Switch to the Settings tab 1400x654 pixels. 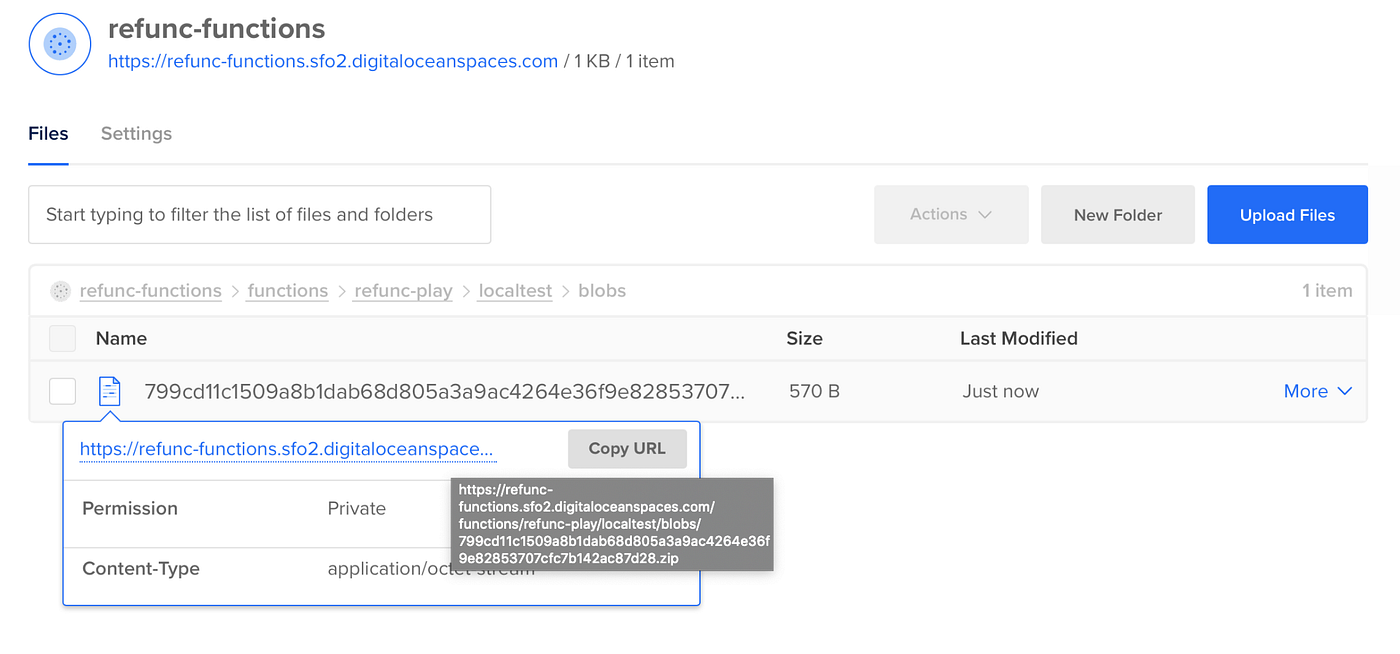(136, 133)
